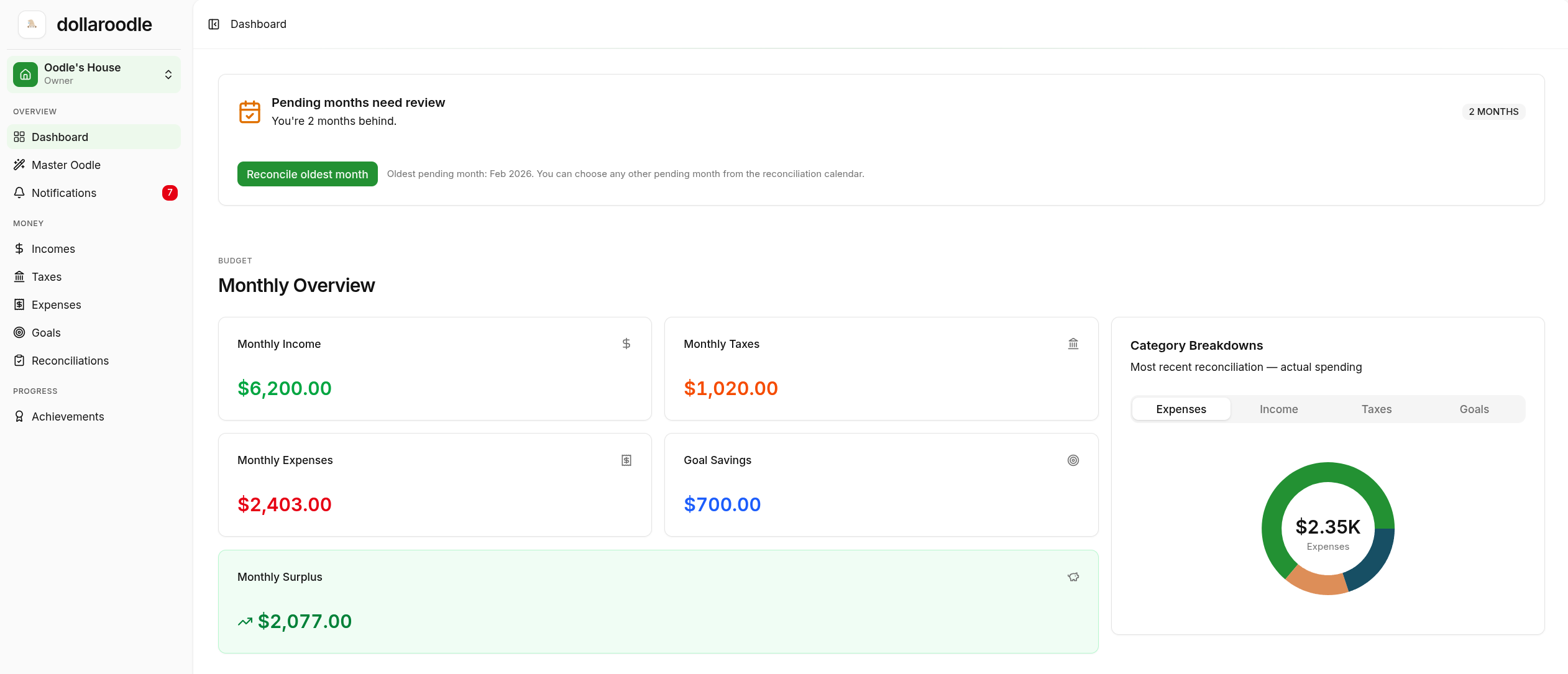Click the Monthly Expenses receipt icon
The height and width of the screenshot is (674, 1568).
point(626,460)
